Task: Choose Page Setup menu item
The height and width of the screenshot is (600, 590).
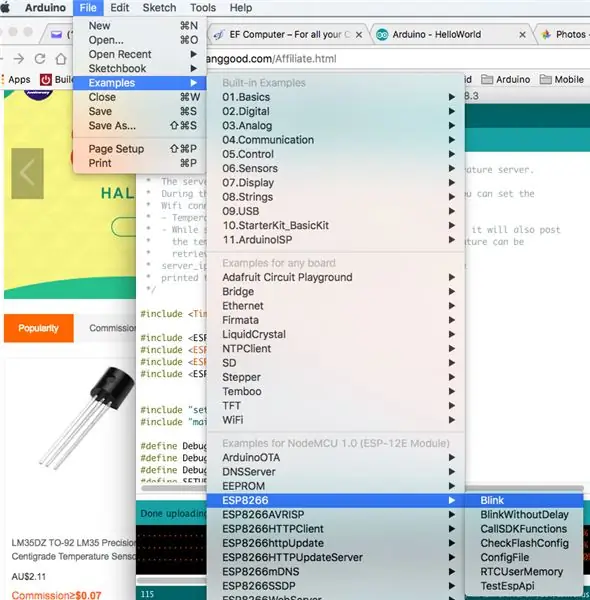Action: click(x=140, y=148)
